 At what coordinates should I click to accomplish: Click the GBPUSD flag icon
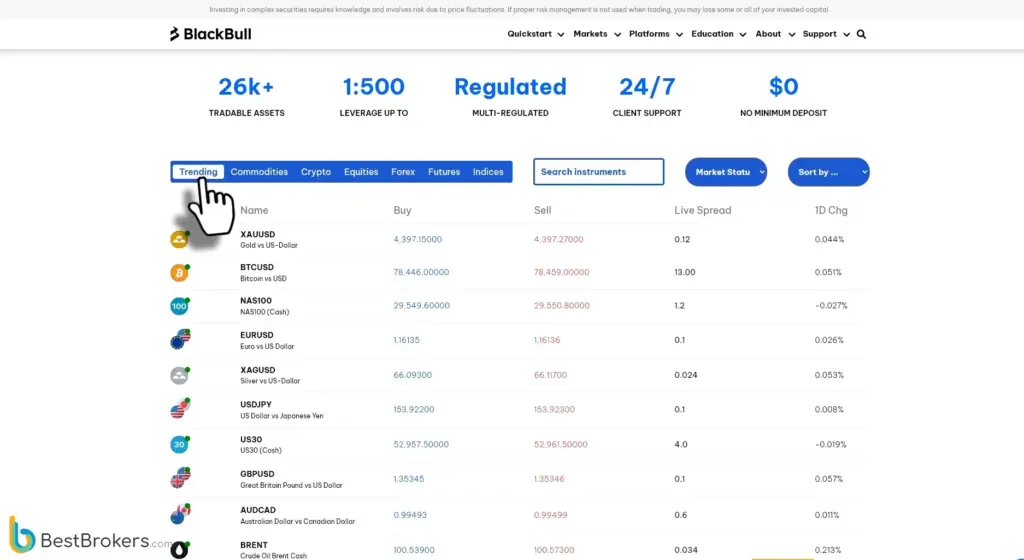click(x=180, y=478)
